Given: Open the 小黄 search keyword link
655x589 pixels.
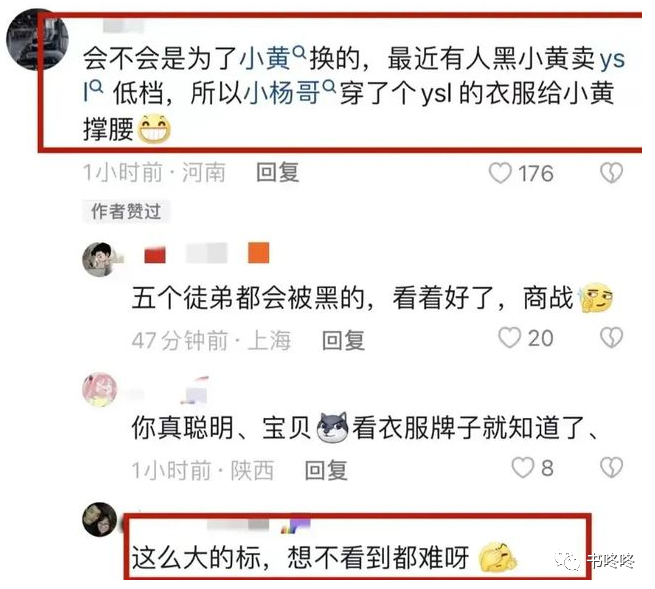Looking at the screenshot, I should (x=265, y=58).
